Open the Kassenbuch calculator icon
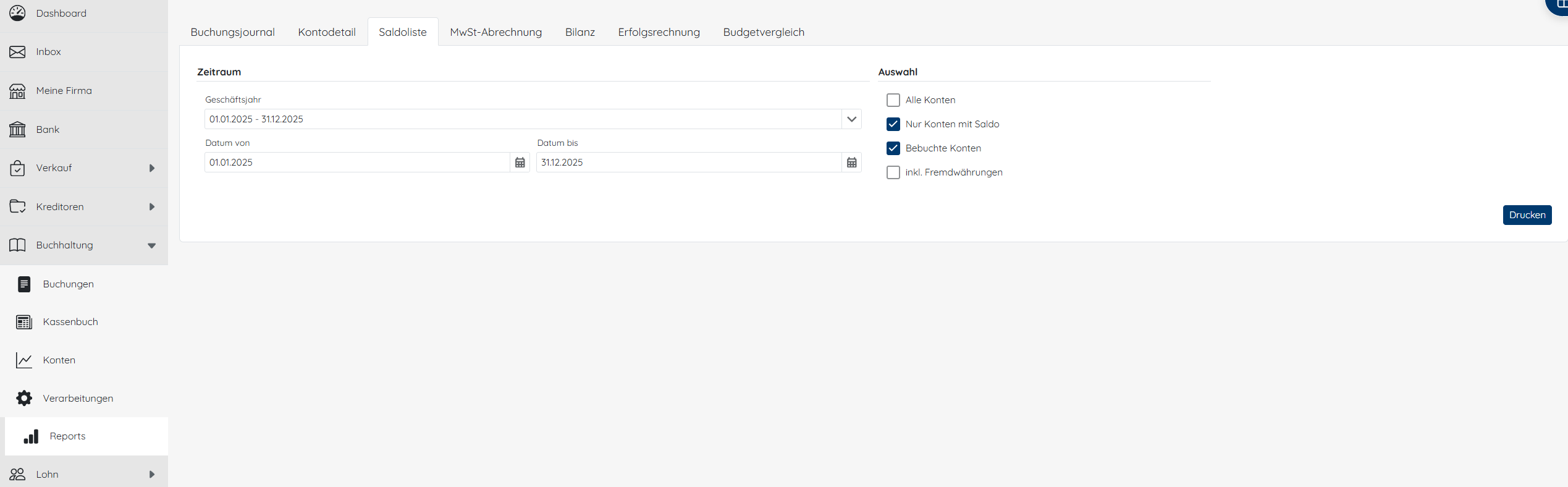 (x=24, y=322)
